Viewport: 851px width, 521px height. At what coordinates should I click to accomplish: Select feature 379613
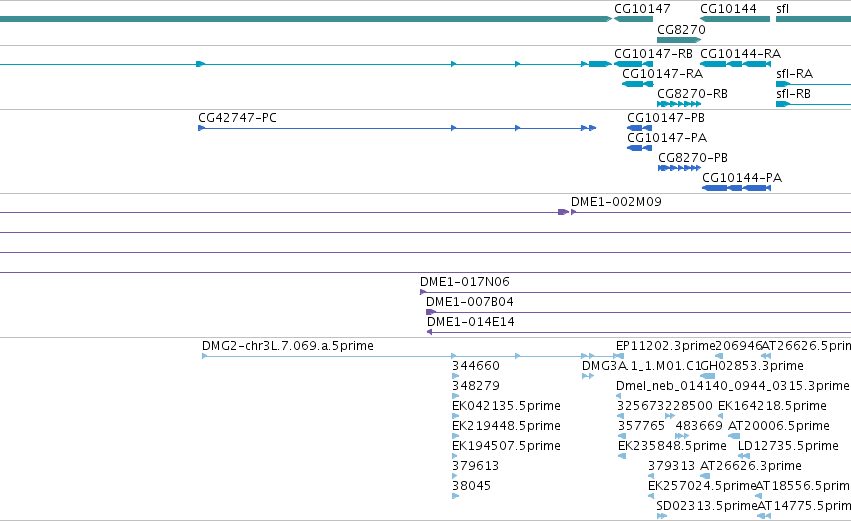click(475, 466)
